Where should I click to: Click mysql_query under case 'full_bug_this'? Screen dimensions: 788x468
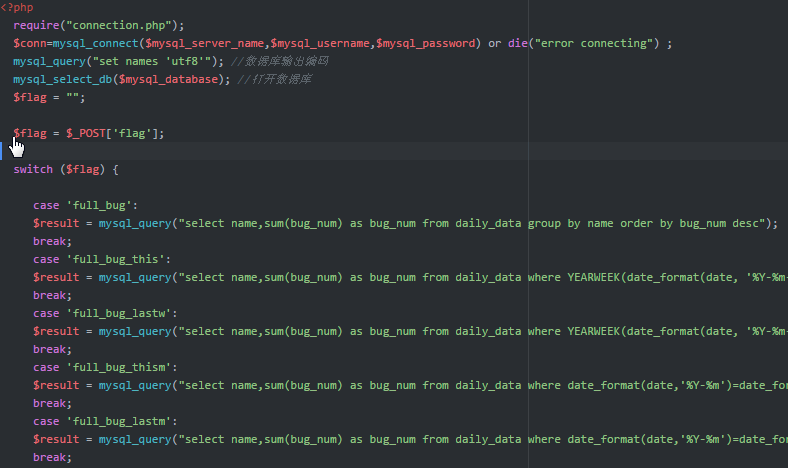pos(135,277)
